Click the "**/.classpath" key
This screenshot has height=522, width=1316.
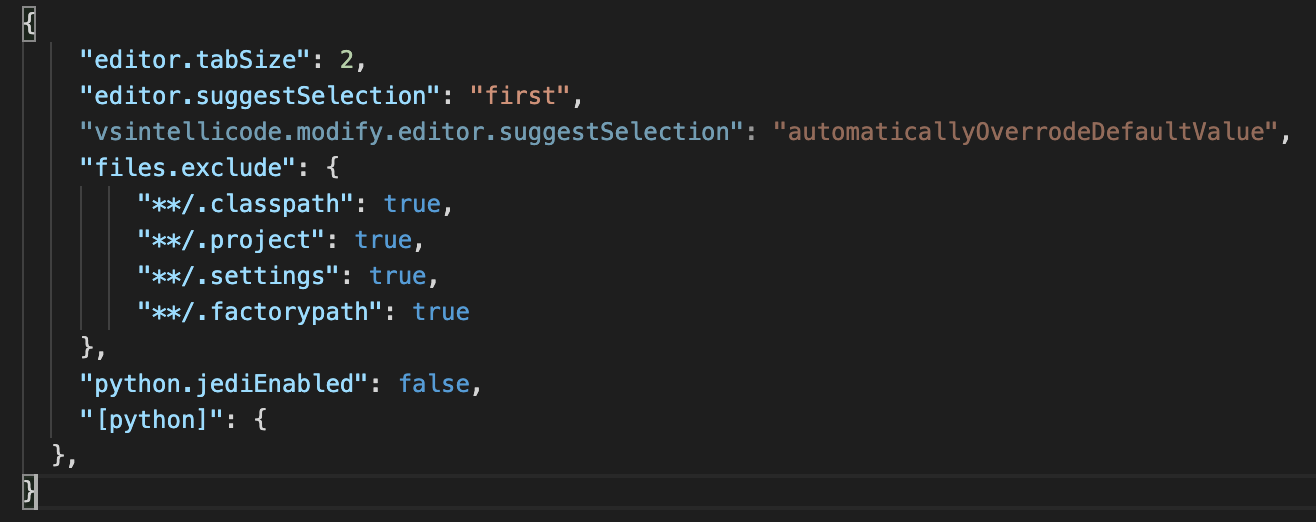246,204
